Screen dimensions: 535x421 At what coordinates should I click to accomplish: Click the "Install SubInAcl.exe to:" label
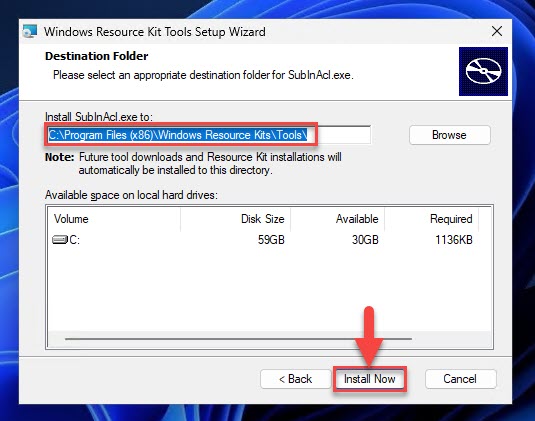(99, 117)
